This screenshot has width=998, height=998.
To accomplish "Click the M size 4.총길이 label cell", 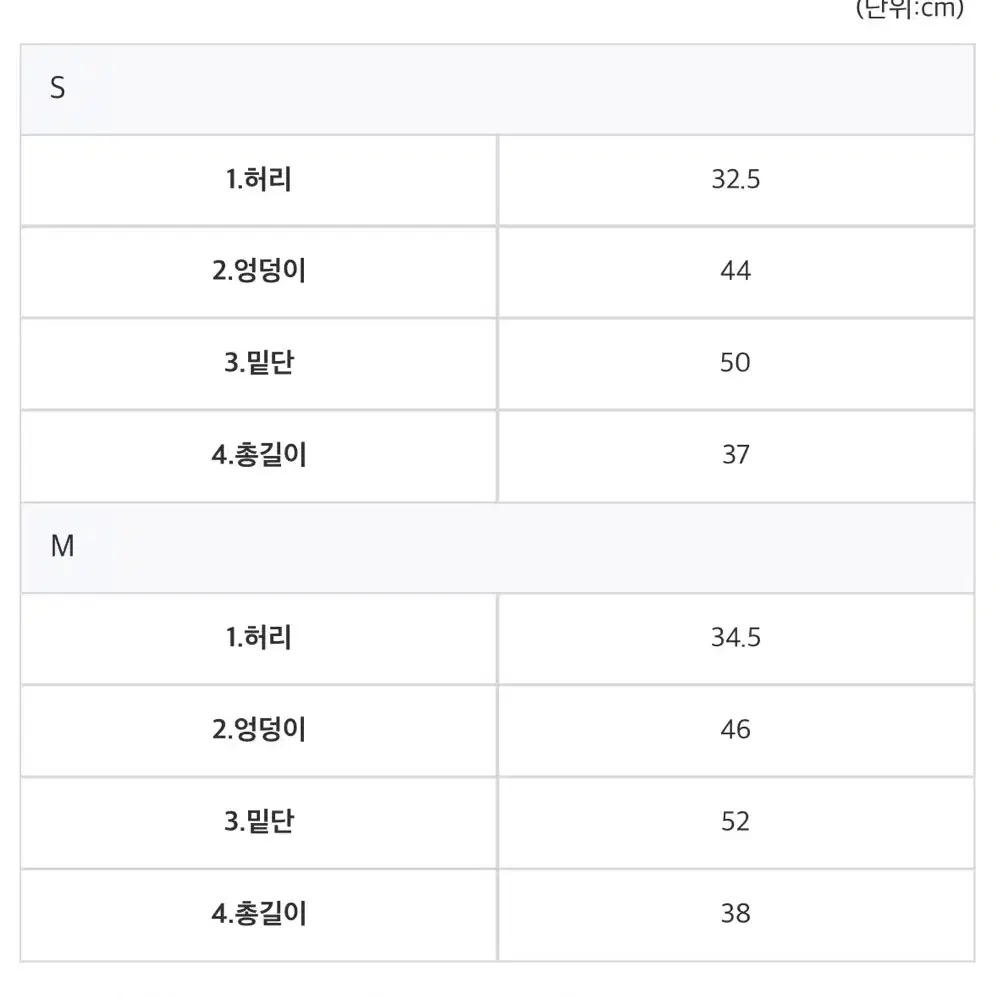I will [x=259, y=915].
